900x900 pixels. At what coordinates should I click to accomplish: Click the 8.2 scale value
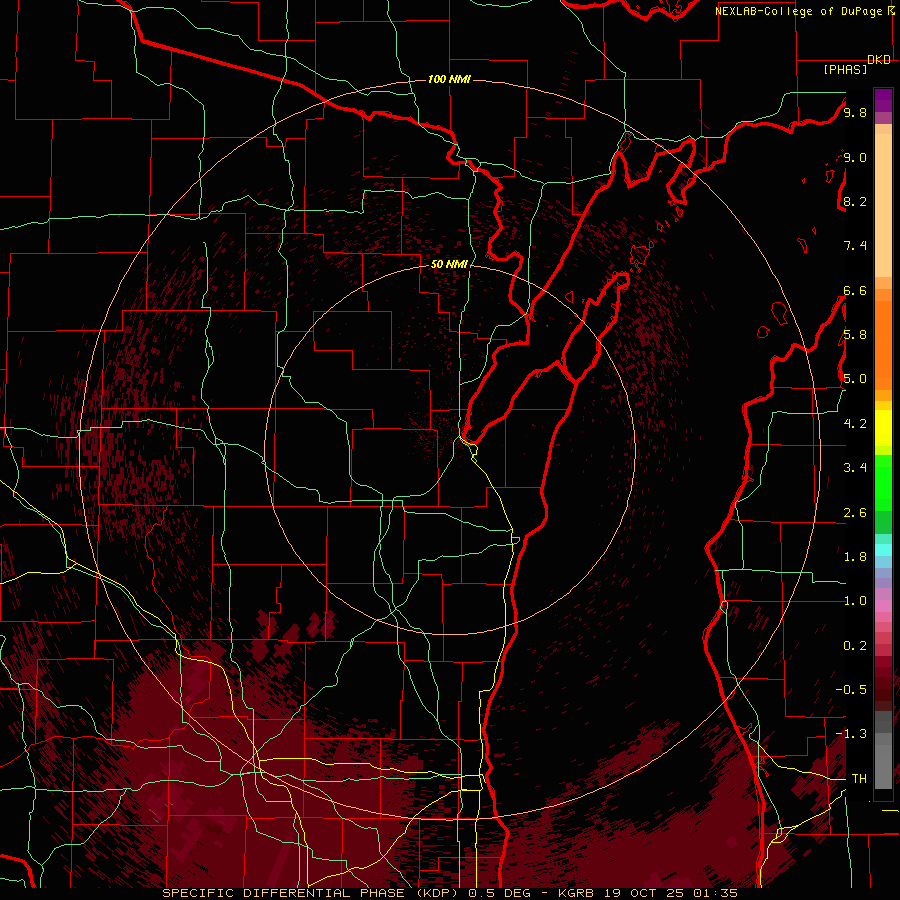tap(855, 201)
